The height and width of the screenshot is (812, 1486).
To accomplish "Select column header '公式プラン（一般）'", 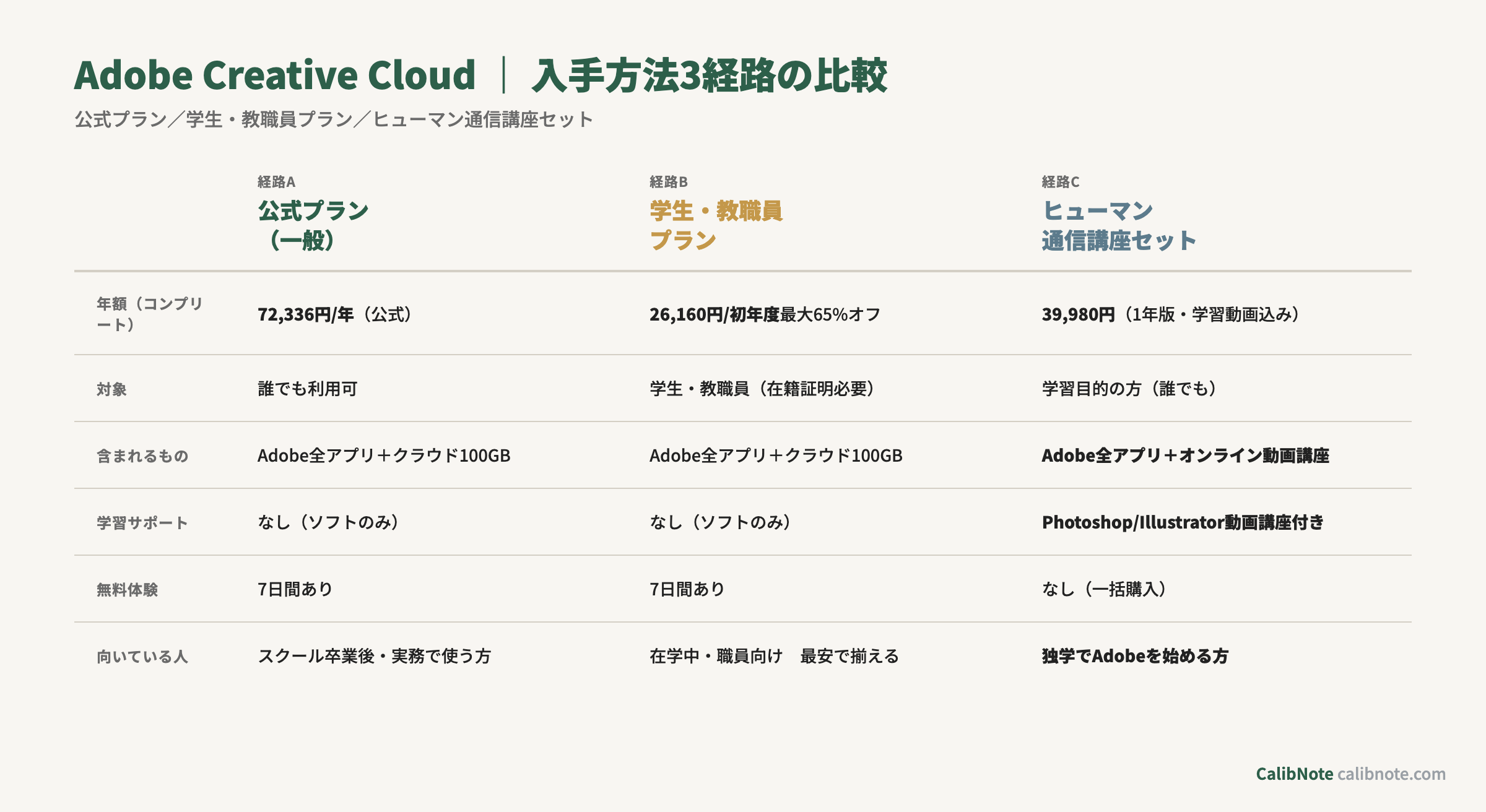I will (313, 225).
